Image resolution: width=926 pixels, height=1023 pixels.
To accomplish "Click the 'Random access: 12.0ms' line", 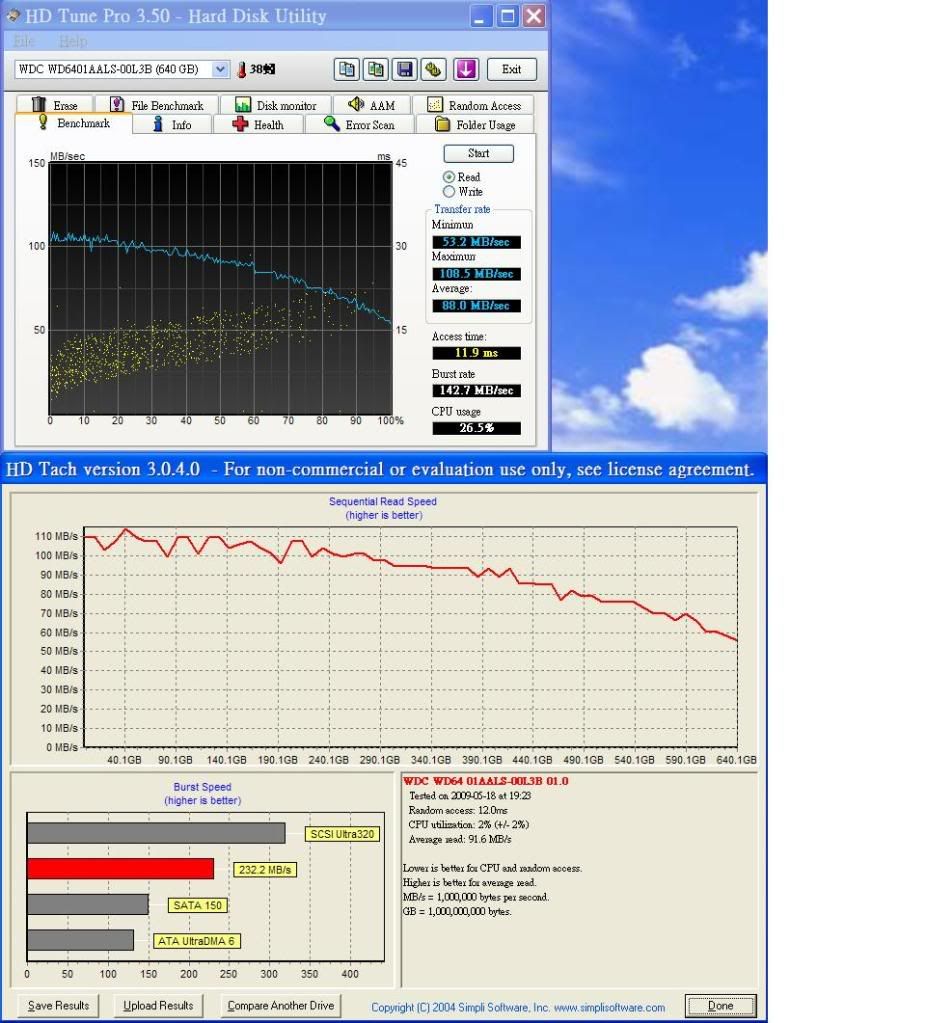I will pos(458,810).
